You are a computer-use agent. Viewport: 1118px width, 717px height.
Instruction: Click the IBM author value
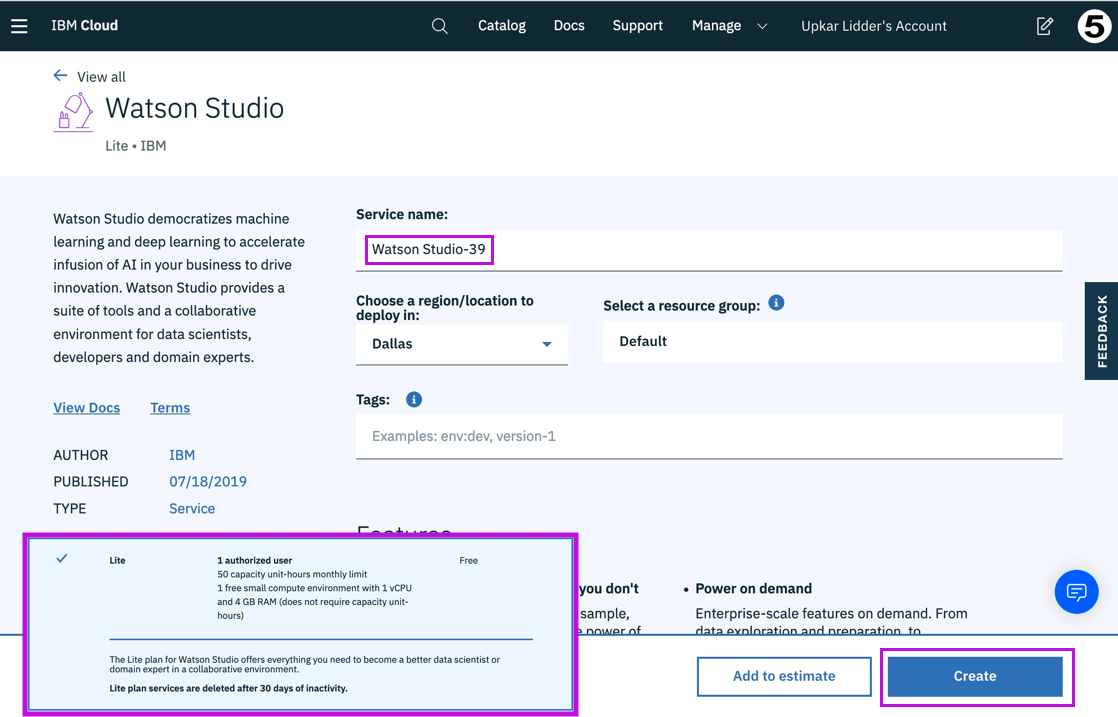point(182,455)
